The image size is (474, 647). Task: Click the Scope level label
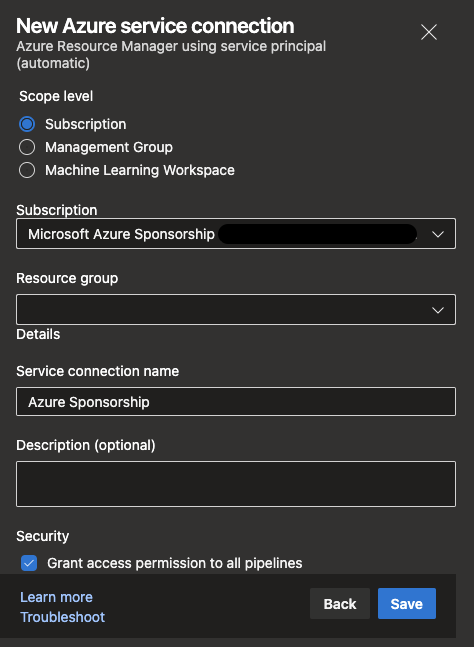[x=56, y=96]
